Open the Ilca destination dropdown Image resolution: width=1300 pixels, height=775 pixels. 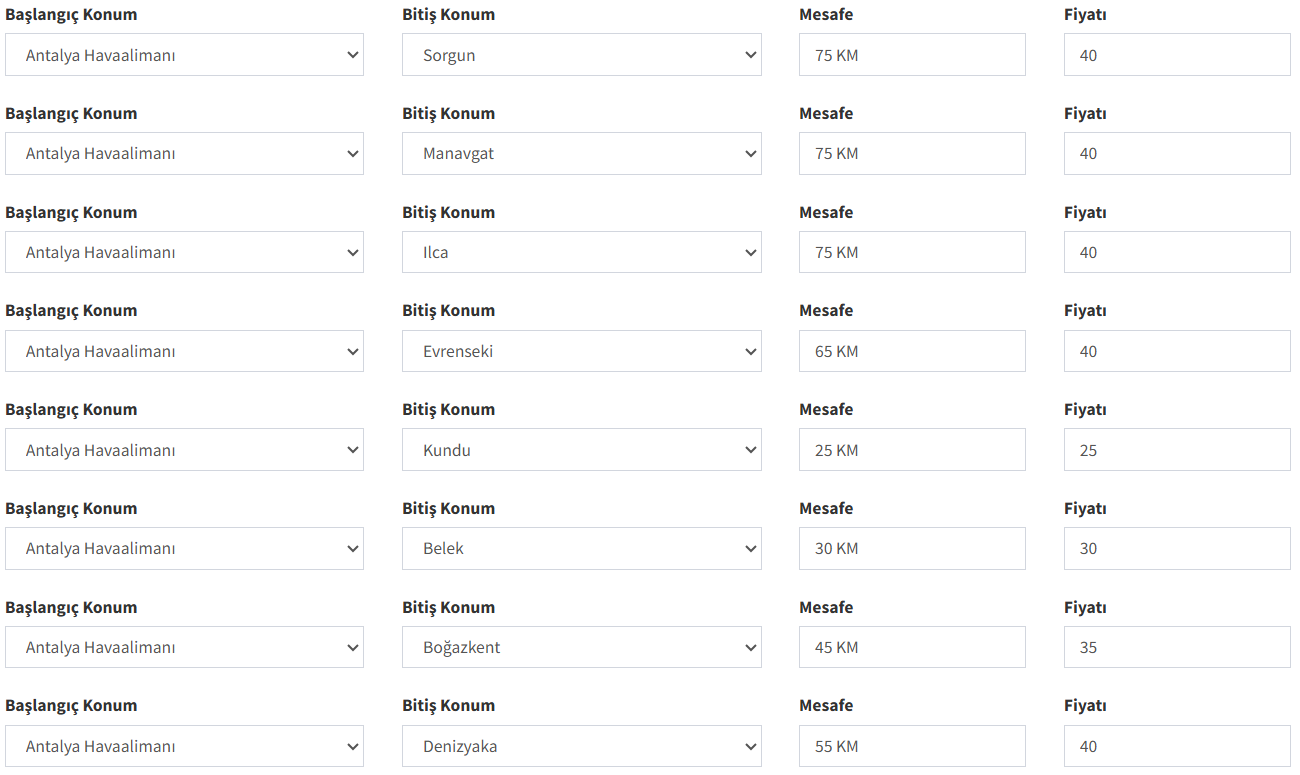point(581,252)
